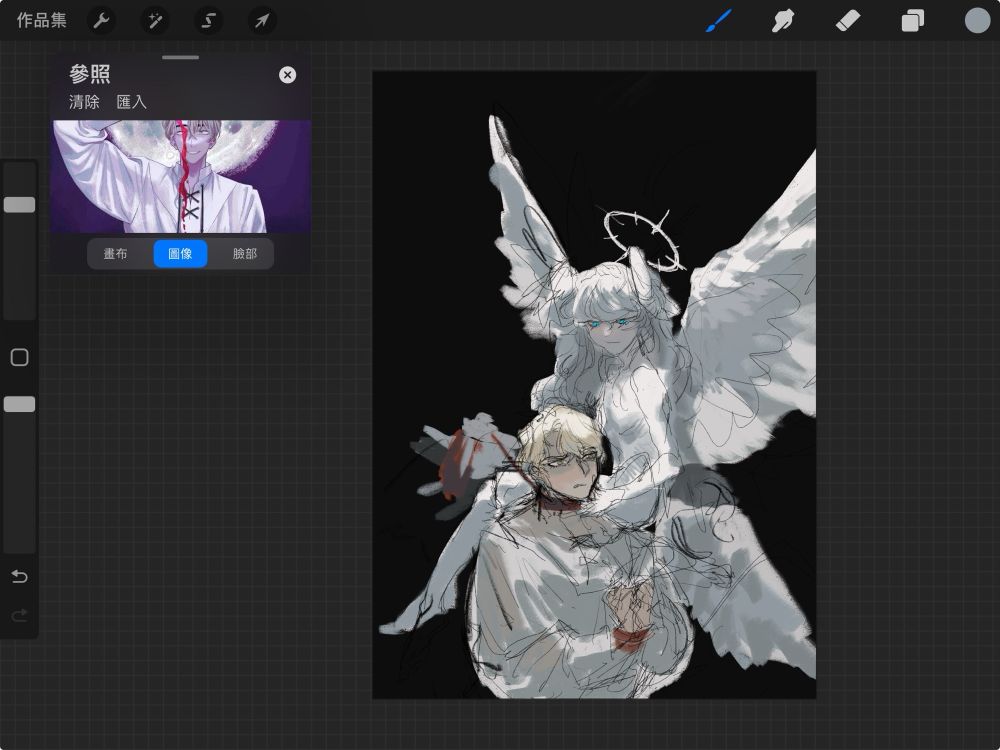Select the Transform arrow tool

262,20
